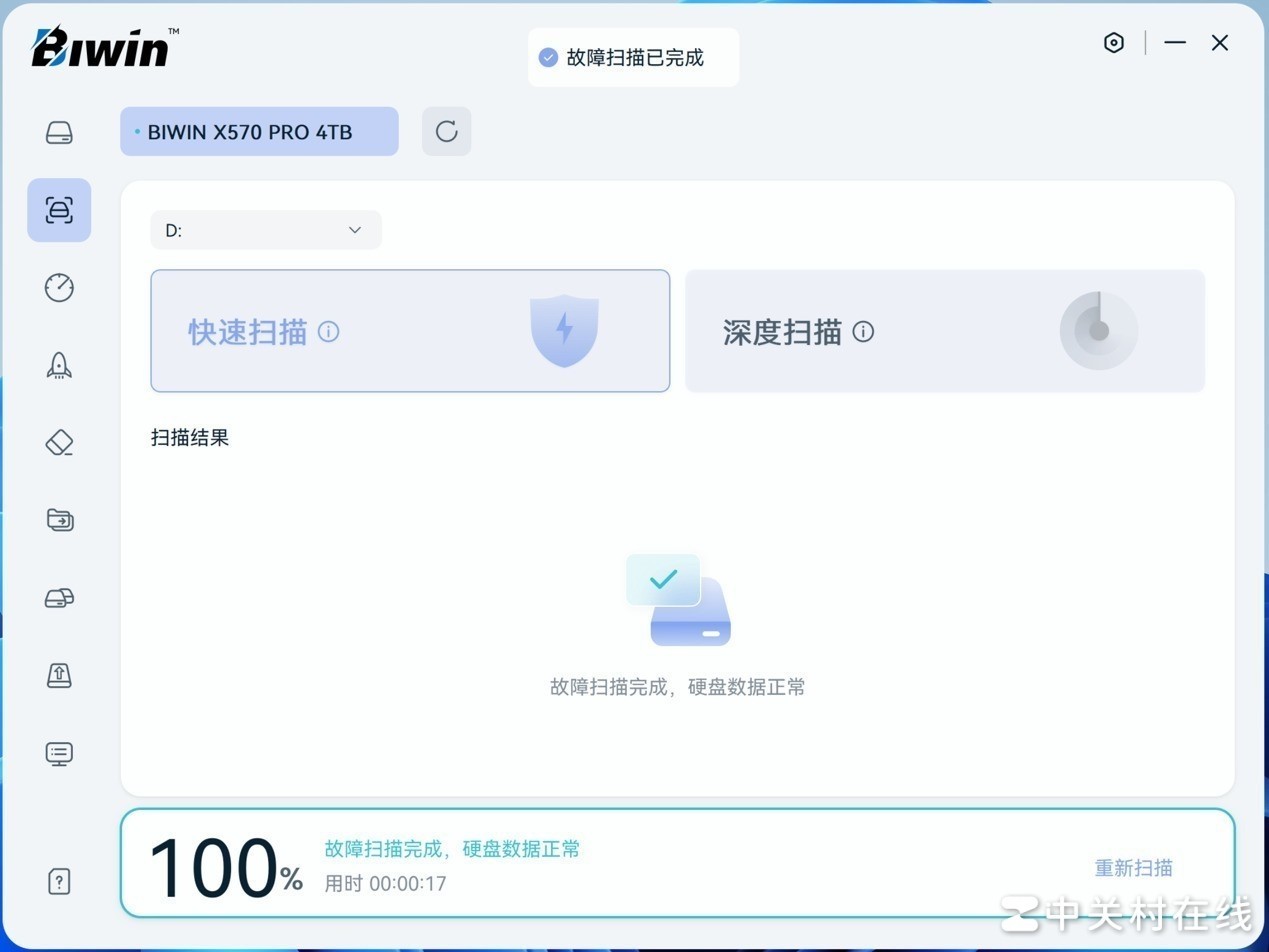Click the info icon beside 快速扫描

click(328, 332)
